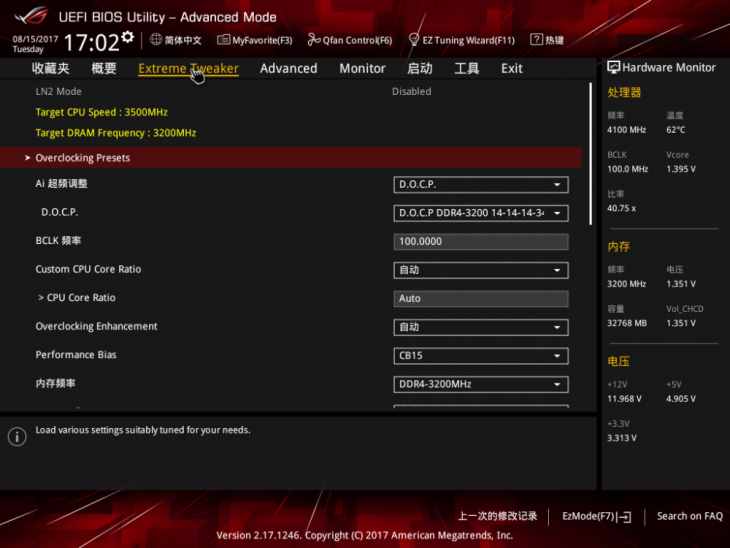Click the 40.75 x ratio value
730x548 pixels.
pyautogui.click(x=622, y=208)
